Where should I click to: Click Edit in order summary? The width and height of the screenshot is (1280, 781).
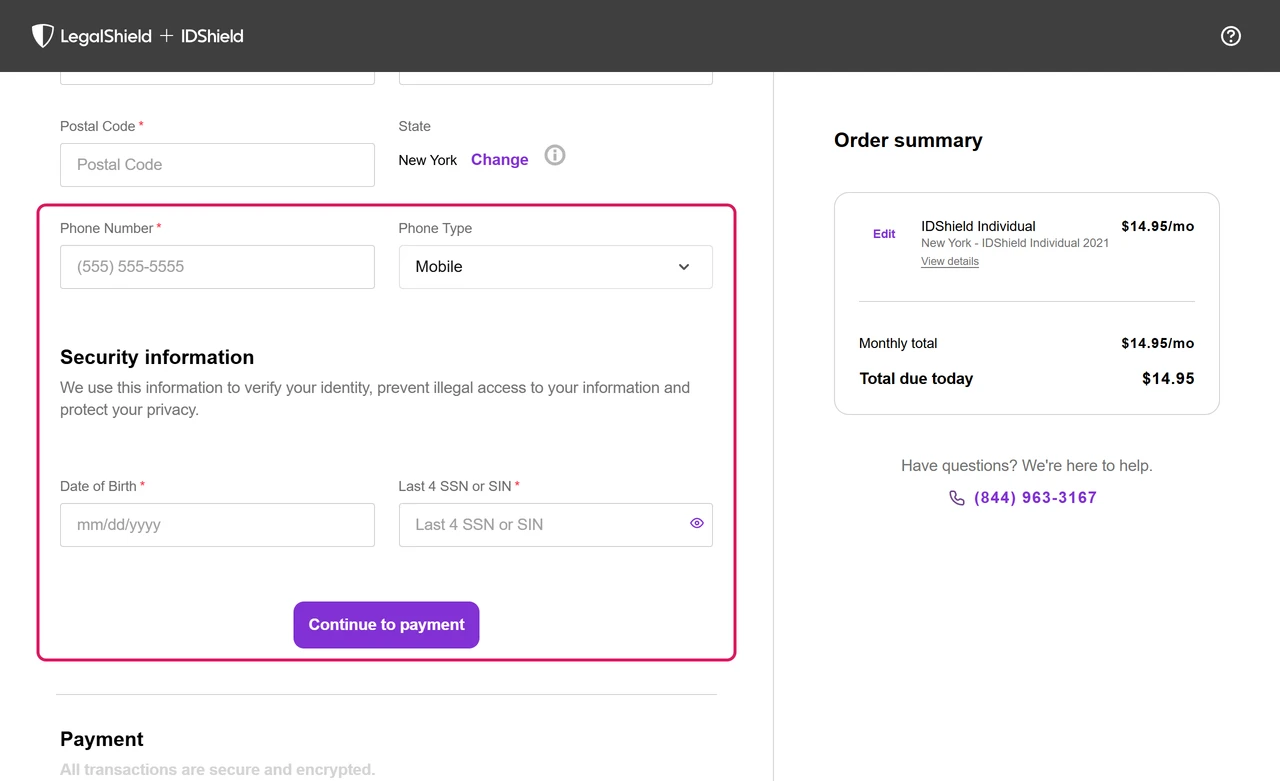[x=884, y=234]
